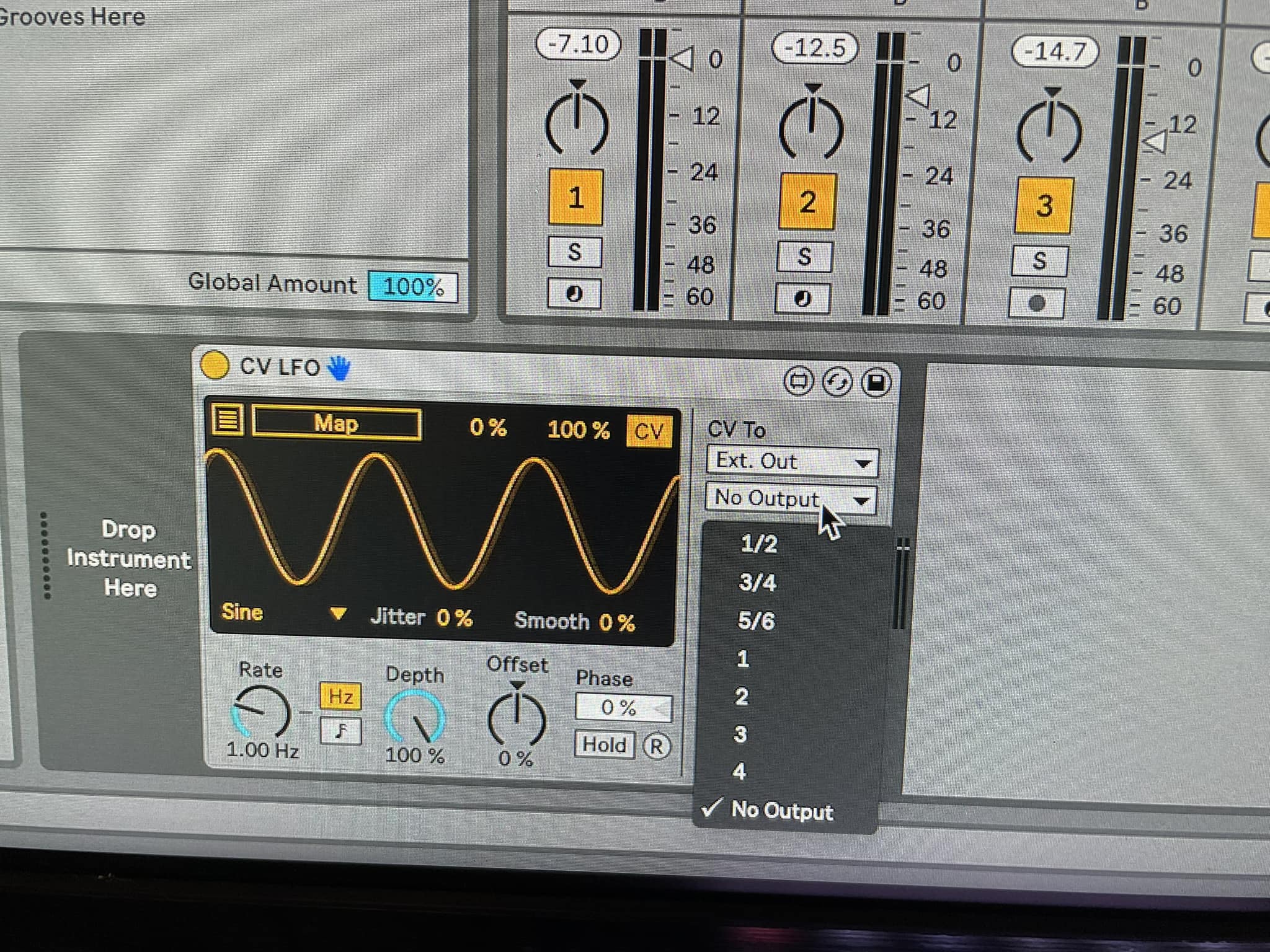Click the hot-swap preset icon on CV LFO

[x=837, y=382]
